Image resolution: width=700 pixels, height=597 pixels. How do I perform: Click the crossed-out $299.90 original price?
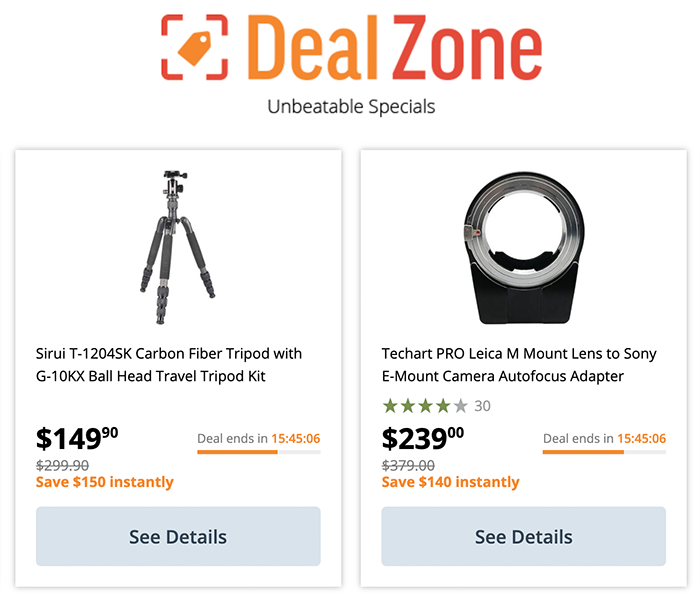62,466
